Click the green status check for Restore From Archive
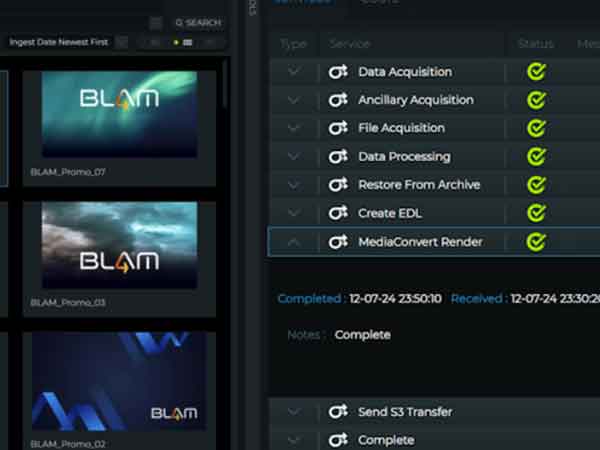Viewport: 600px width, 450px height. click(536, 185)
